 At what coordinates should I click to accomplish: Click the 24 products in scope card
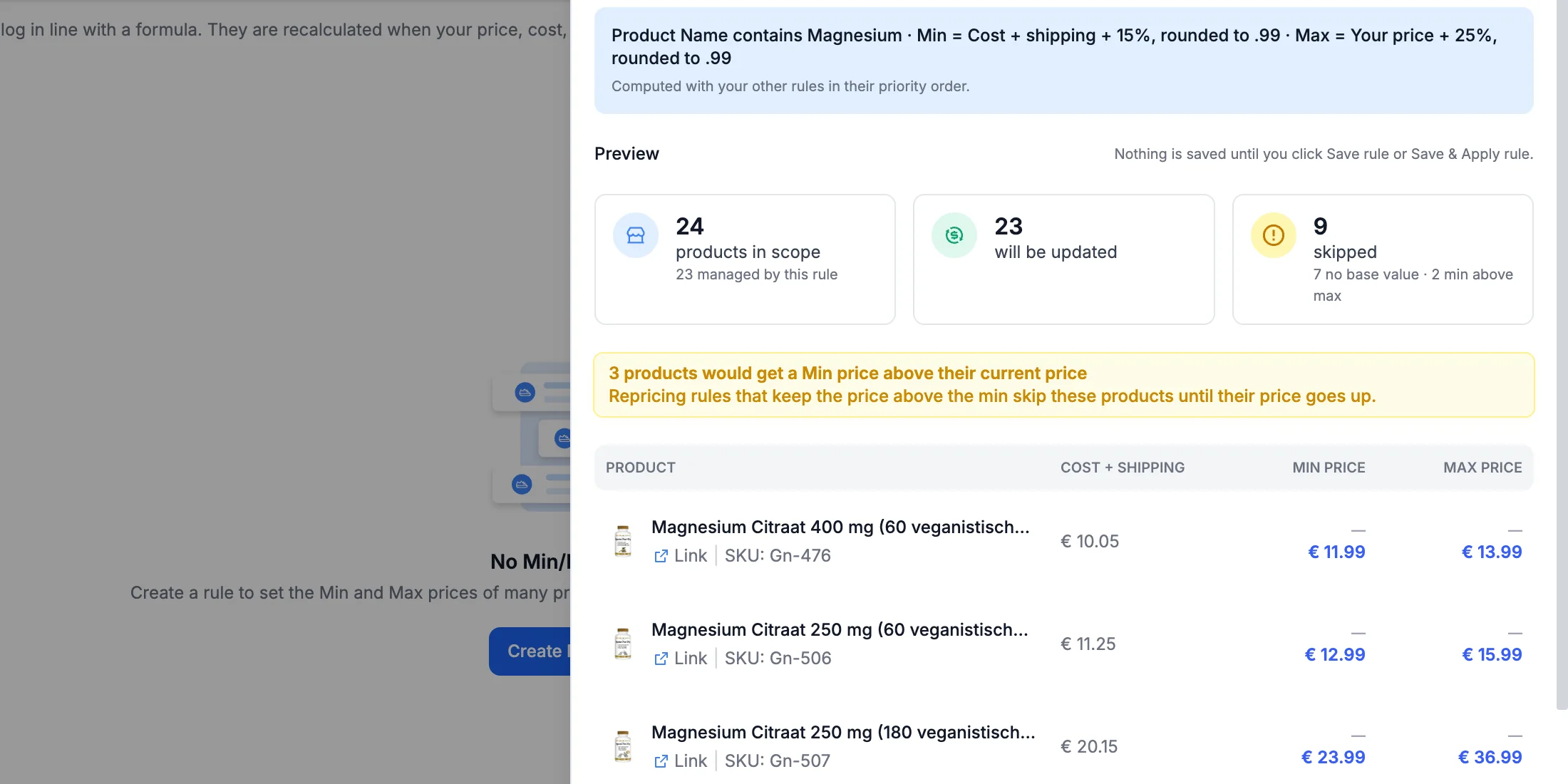(745, 259)
